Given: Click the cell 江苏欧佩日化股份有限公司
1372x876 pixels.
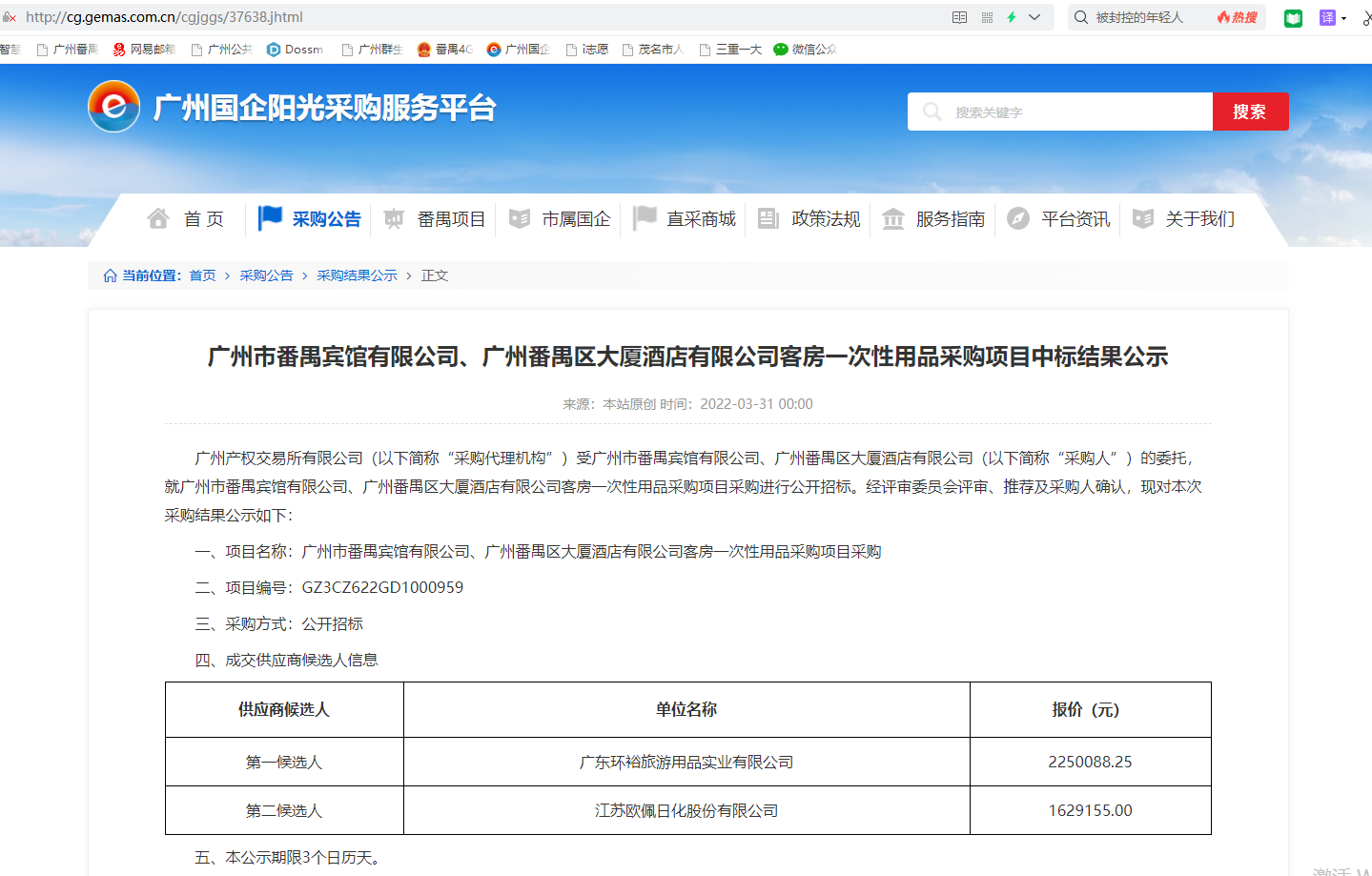Looking at the screenshot, I should 686,810.
